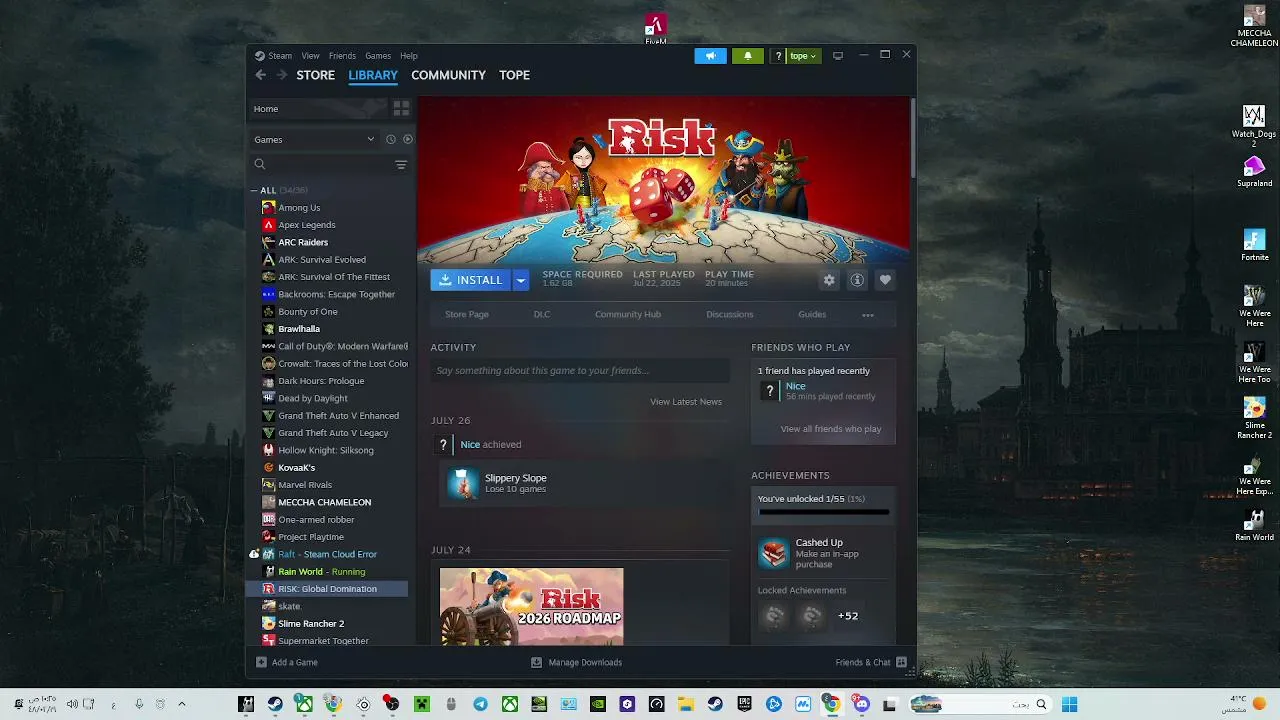Go forward with the Steam forward arrow

[282, 75]
